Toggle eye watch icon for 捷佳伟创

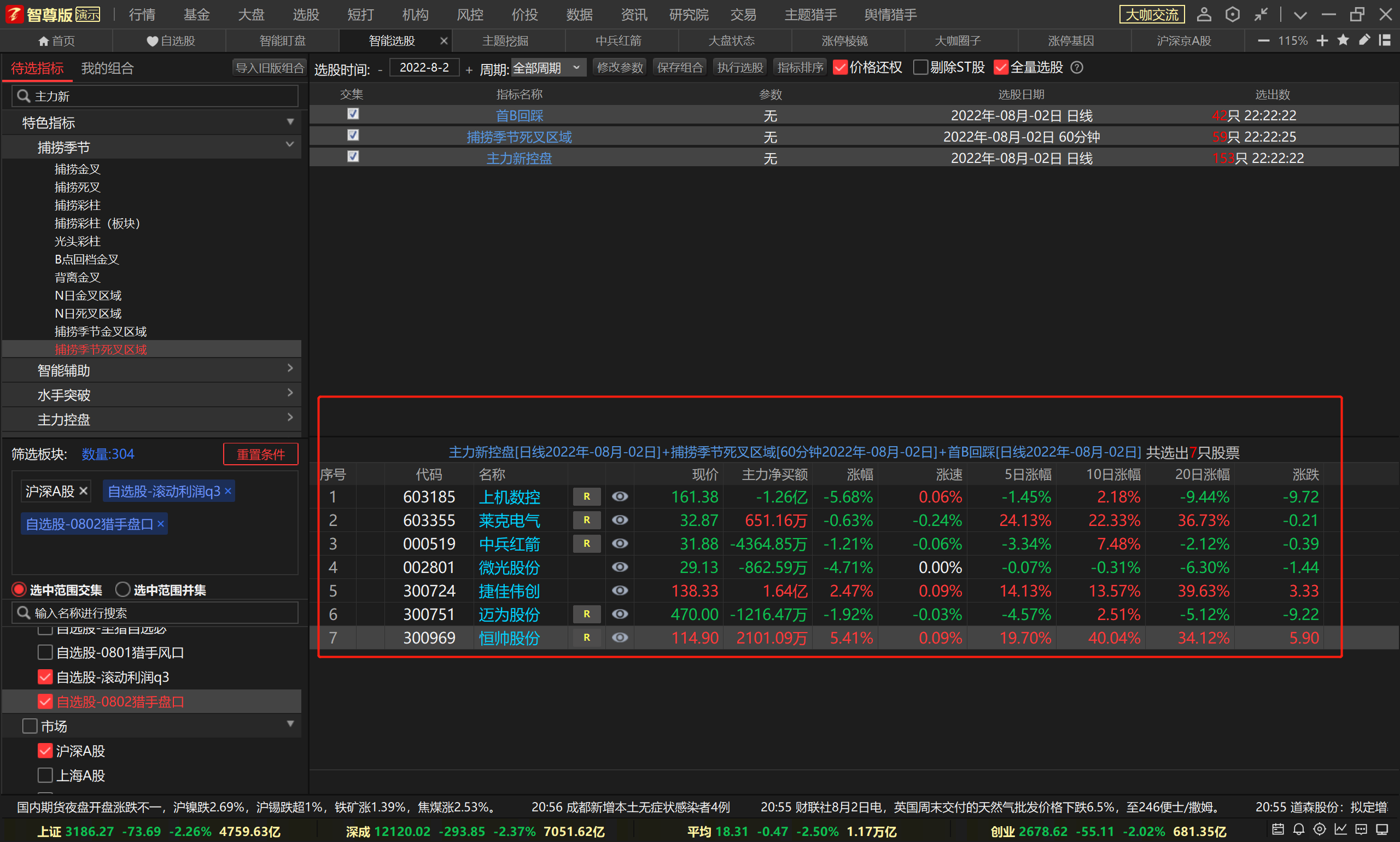(620, 590)
